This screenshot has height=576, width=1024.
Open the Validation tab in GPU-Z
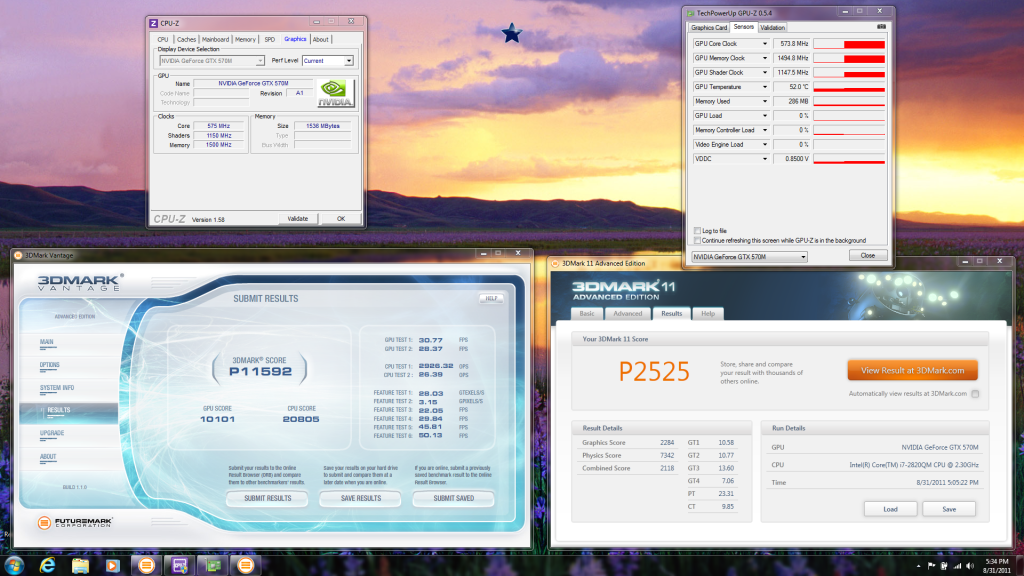coord(772,27)
